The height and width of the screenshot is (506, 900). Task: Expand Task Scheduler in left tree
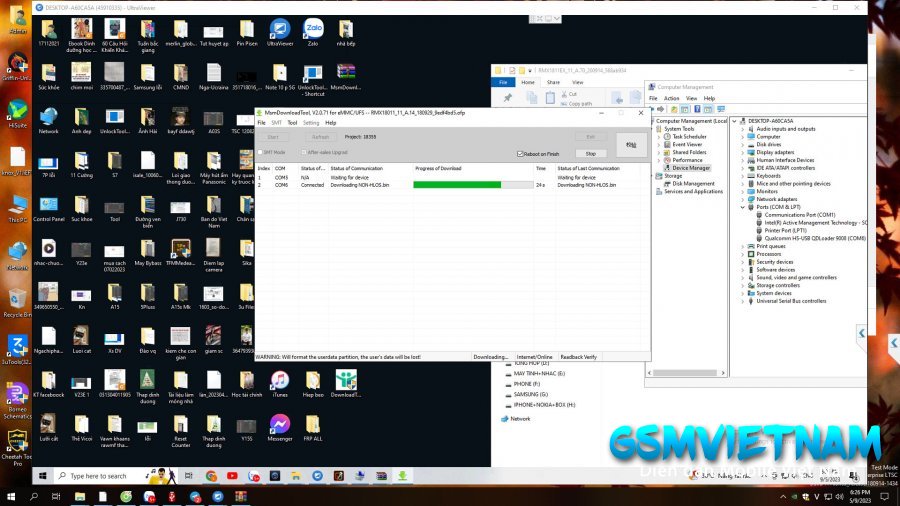[x=659, y=137]
